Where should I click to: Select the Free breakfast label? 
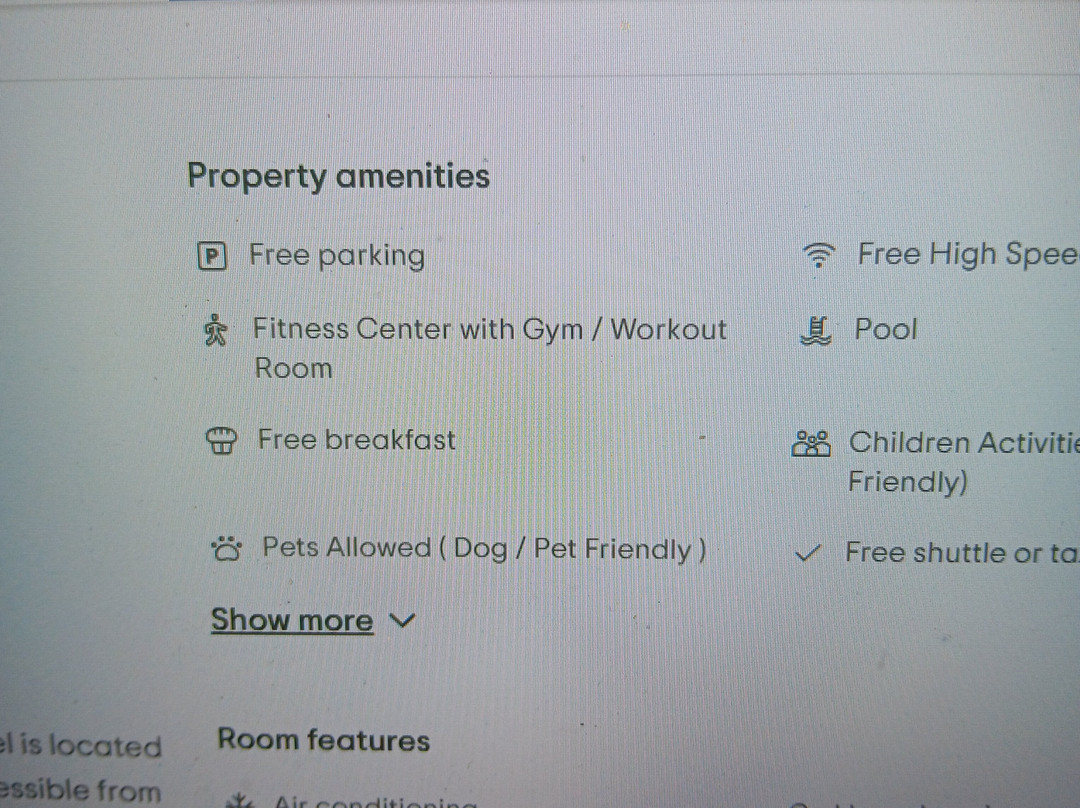[356, 440]
